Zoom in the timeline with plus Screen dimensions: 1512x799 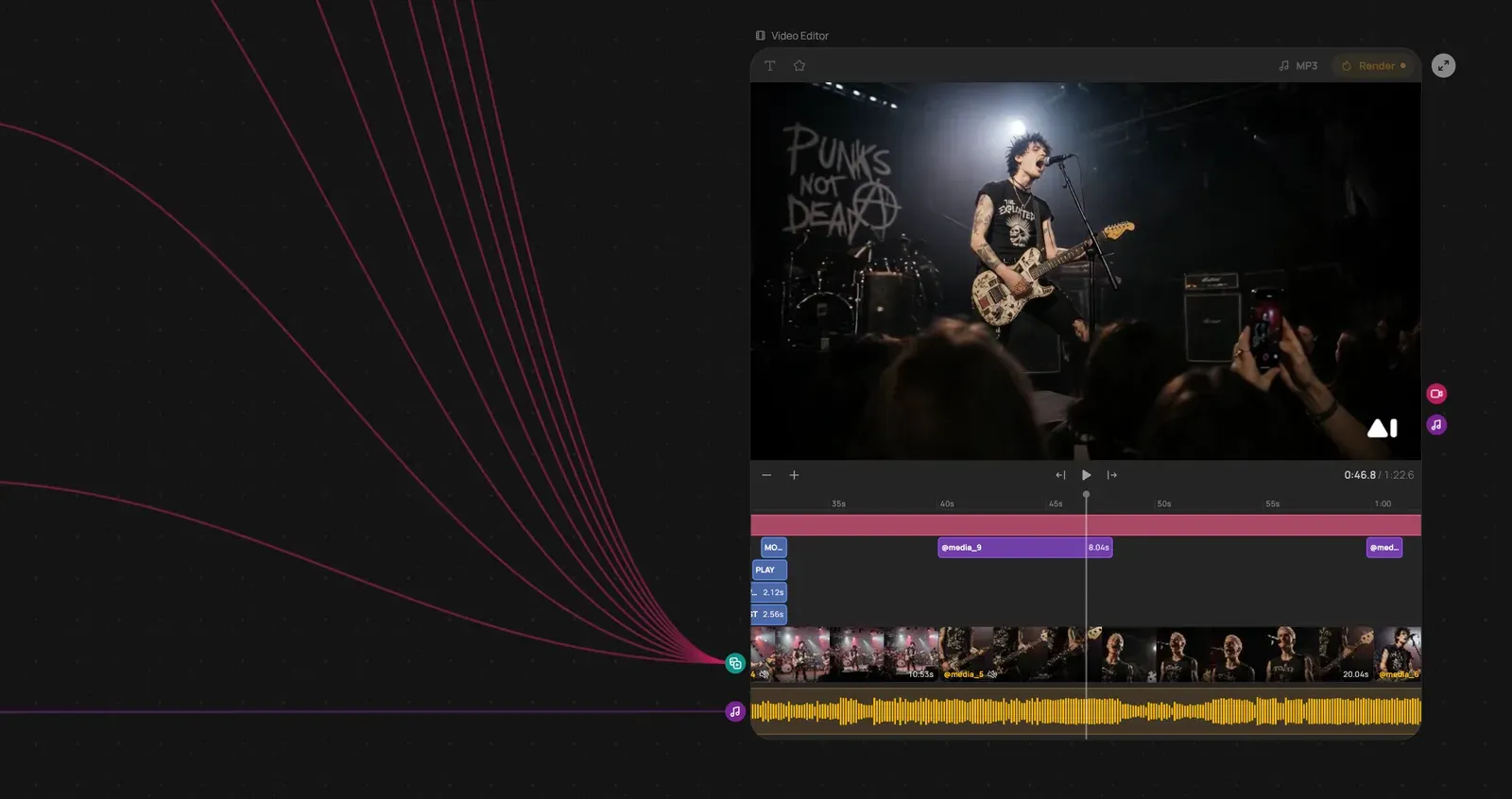point(794,475)
